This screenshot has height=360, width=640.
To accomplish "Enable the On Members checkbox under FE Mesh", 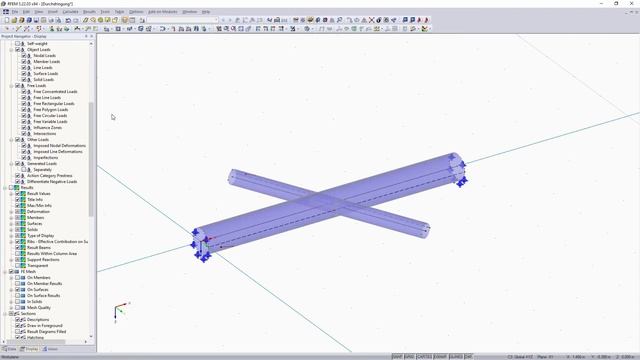I will 18,278.
